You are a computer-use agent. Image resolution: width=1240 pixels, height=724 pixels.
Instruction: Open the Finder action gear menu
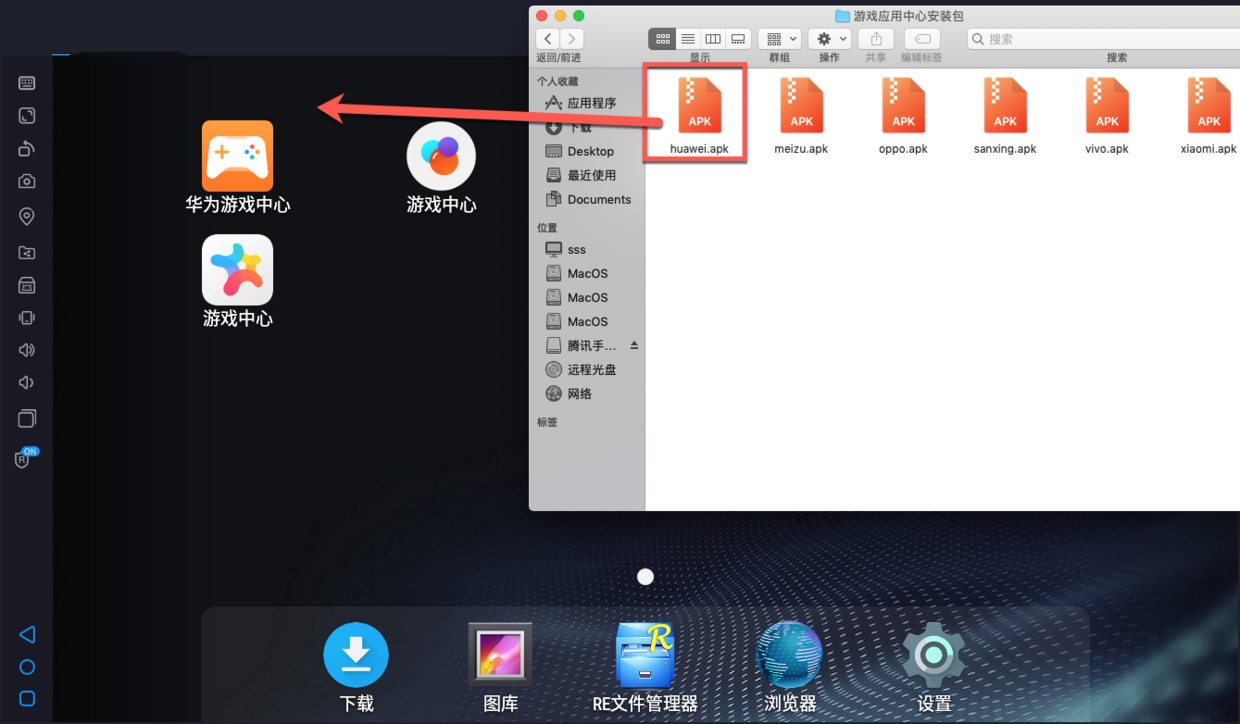tap(830, 39)
